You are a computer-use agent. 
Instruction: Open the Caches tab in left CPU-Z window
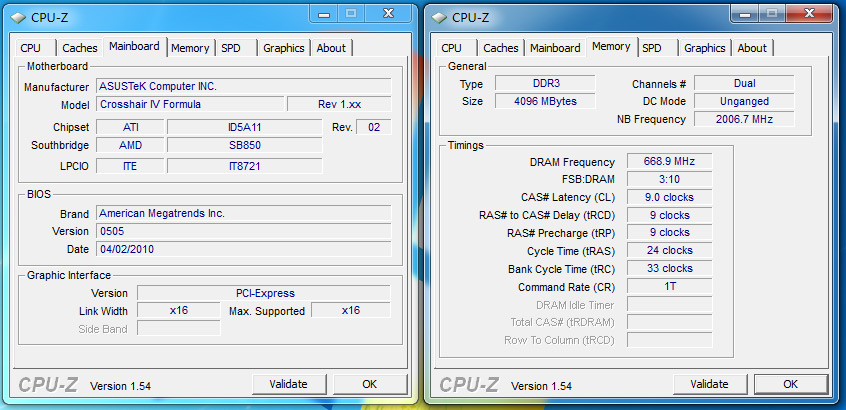[x=80, y=48]
